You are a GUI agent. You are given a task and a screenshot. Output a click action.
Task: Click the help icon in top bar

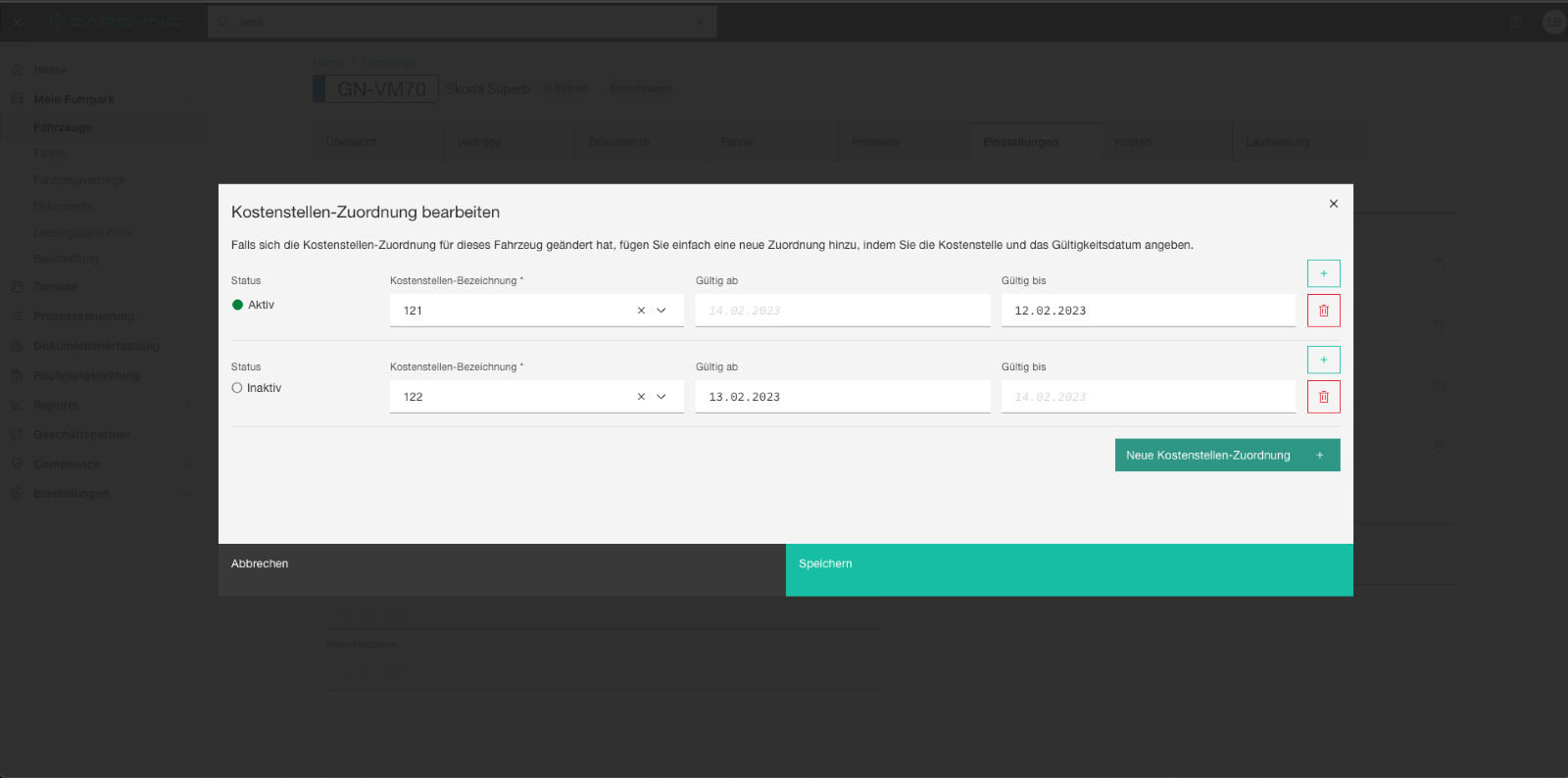[x=1515, y=22]
